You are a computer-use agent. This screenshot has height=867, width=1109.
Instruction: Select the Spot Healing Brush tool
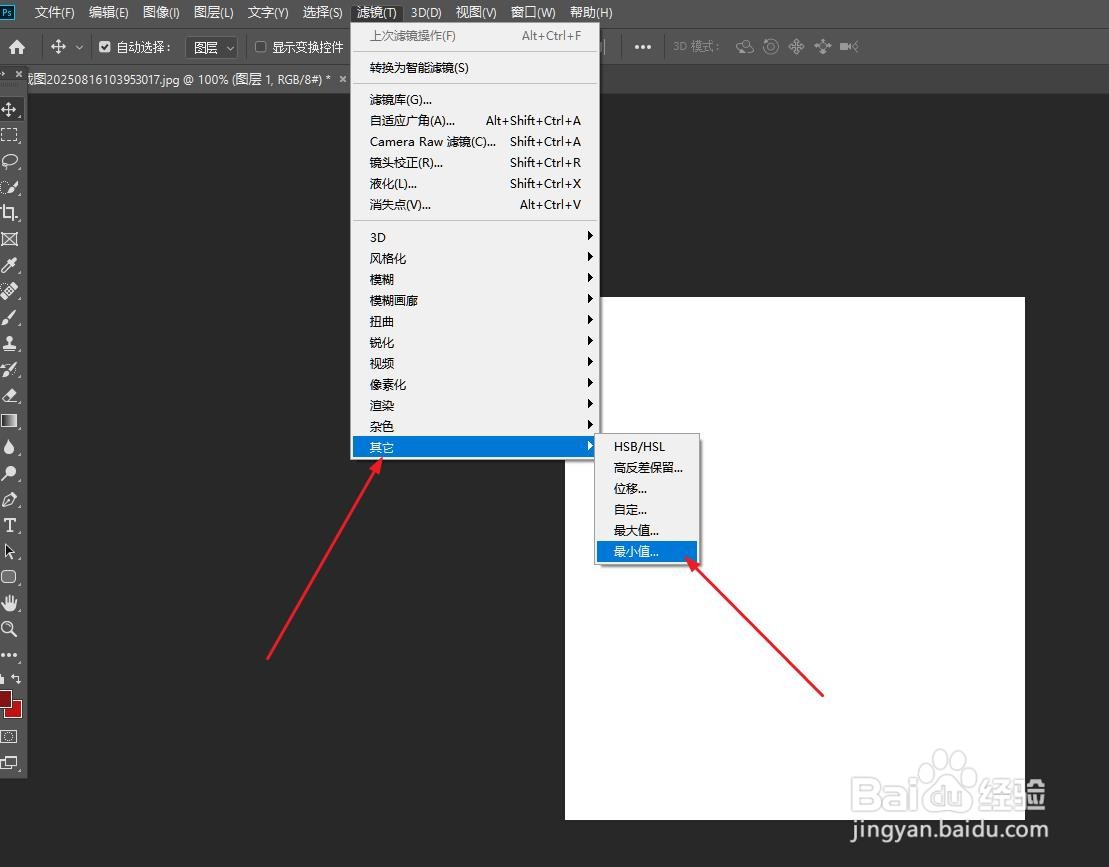[x=10, y=291]
